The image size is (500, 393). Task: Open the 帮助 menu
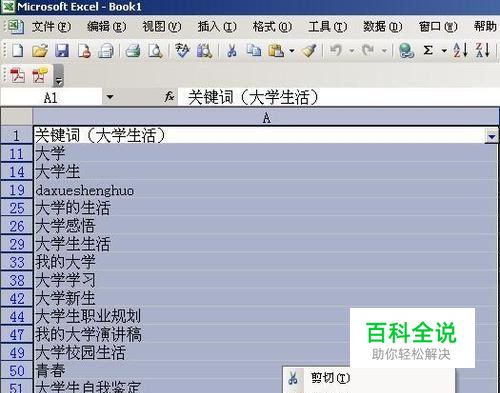point(485,26)
